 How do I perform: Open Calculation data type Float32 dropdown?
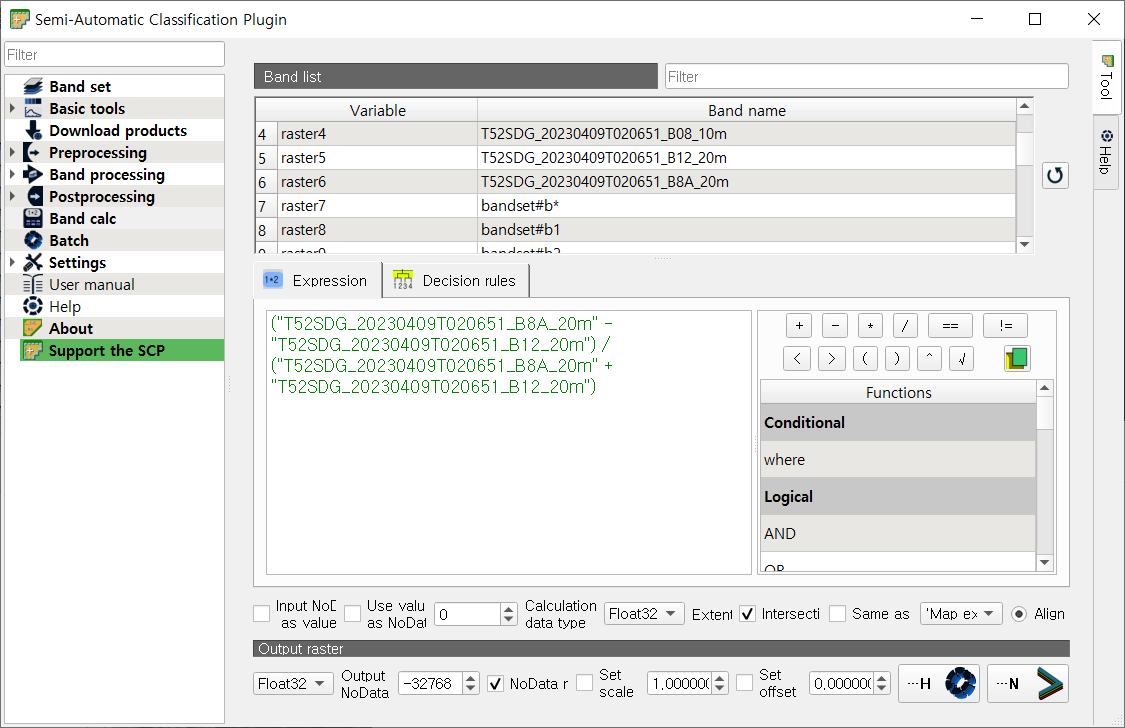click(644, 614)
